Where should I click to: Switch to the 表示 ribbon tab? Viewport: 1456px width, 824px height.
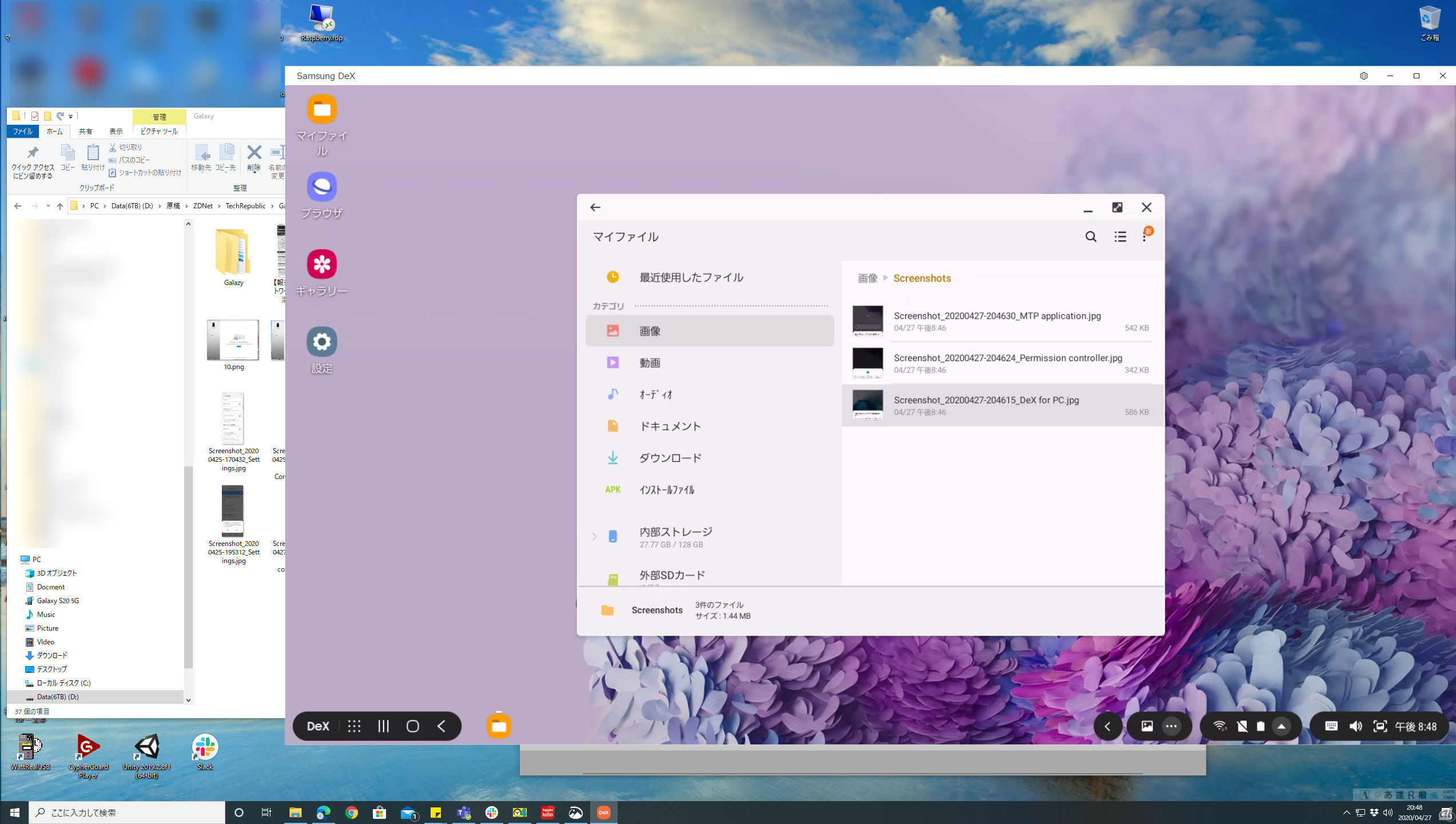coord(116,132)
